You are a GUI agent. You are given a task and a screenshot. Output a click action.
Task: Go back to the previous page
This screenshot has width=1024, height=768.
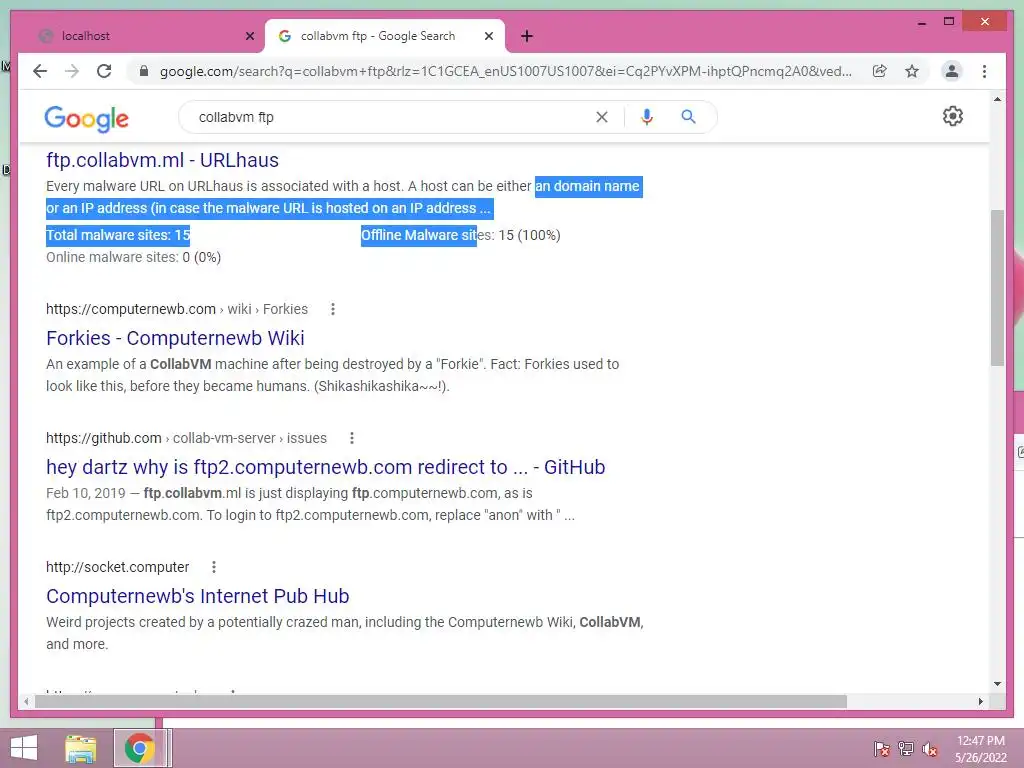point(40,71)
